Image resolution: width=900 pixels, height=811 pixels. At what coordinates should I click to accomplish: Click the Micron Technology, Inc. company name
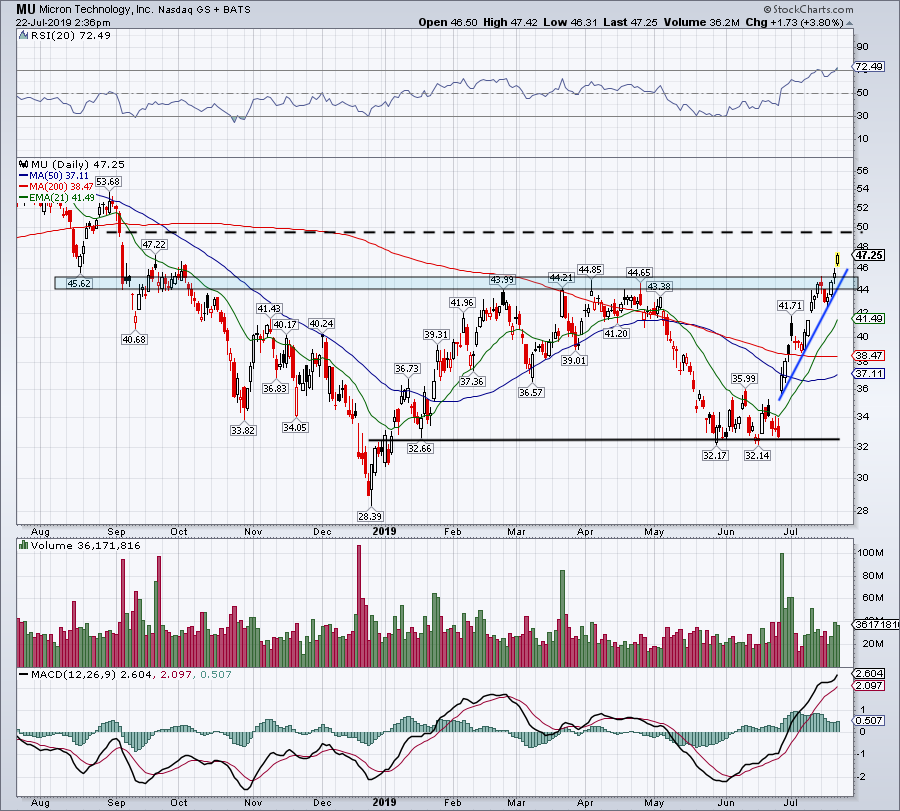point(96,10)
